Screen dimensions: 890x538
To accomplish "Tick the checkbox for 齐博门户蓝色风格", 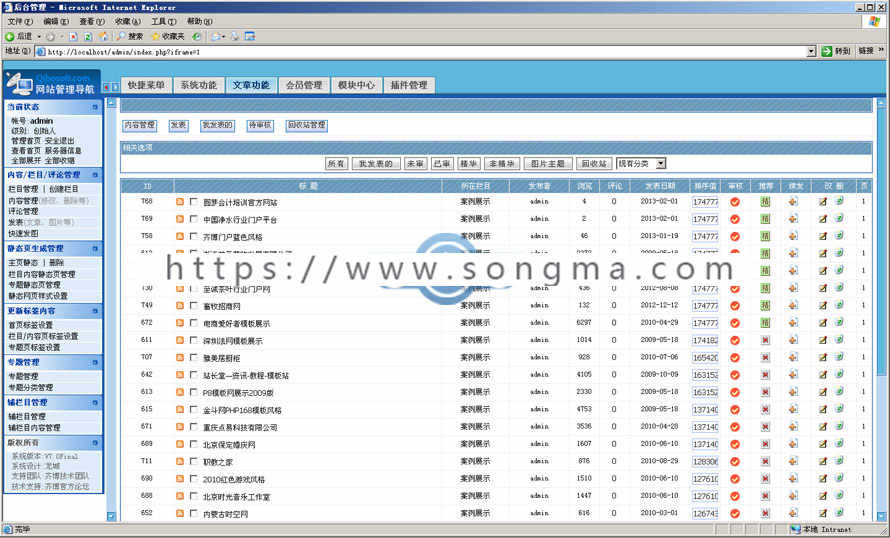I will point(194,236).
